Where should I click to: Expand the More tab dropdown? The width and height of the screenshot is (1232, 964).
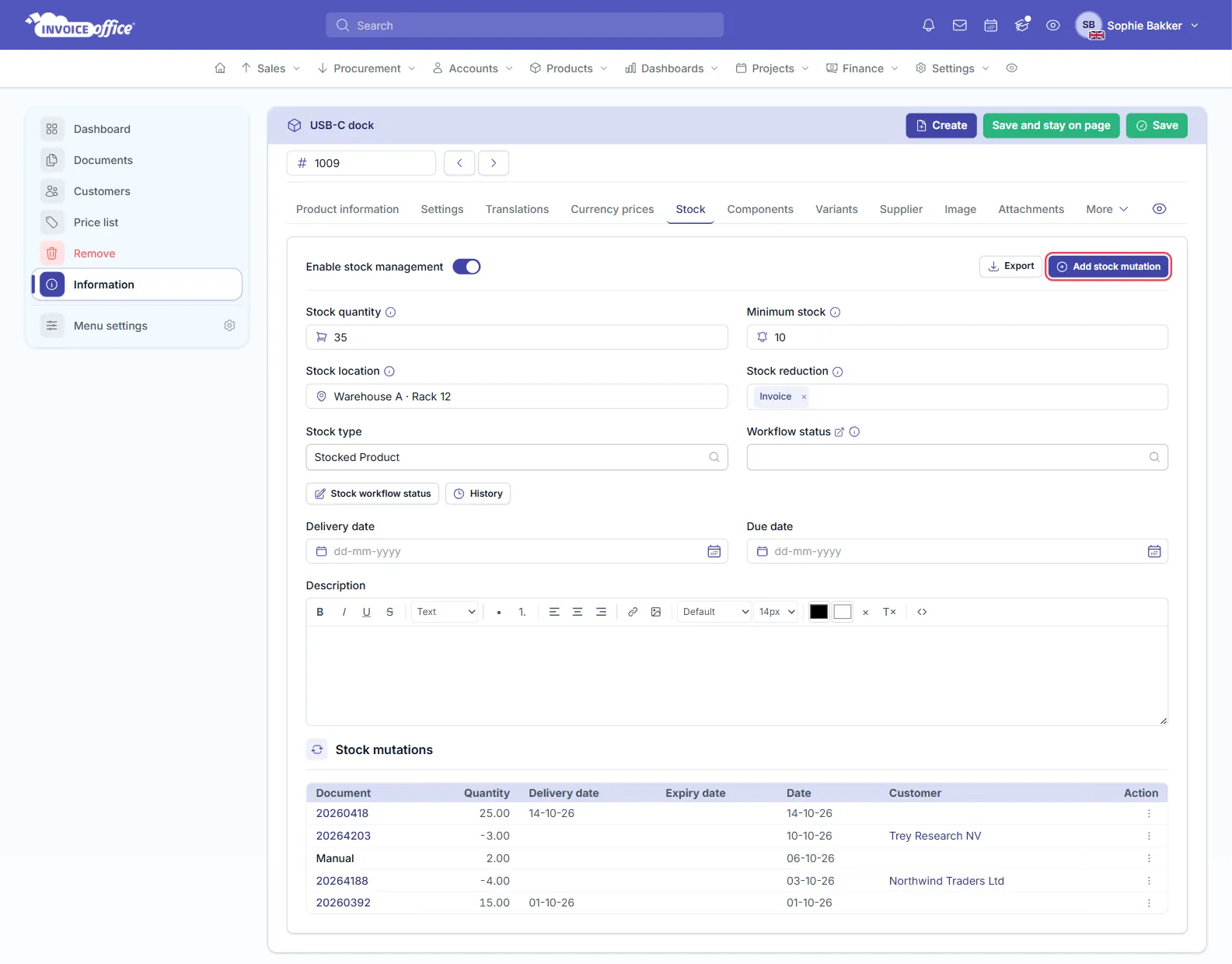(x=1107, y=209)
